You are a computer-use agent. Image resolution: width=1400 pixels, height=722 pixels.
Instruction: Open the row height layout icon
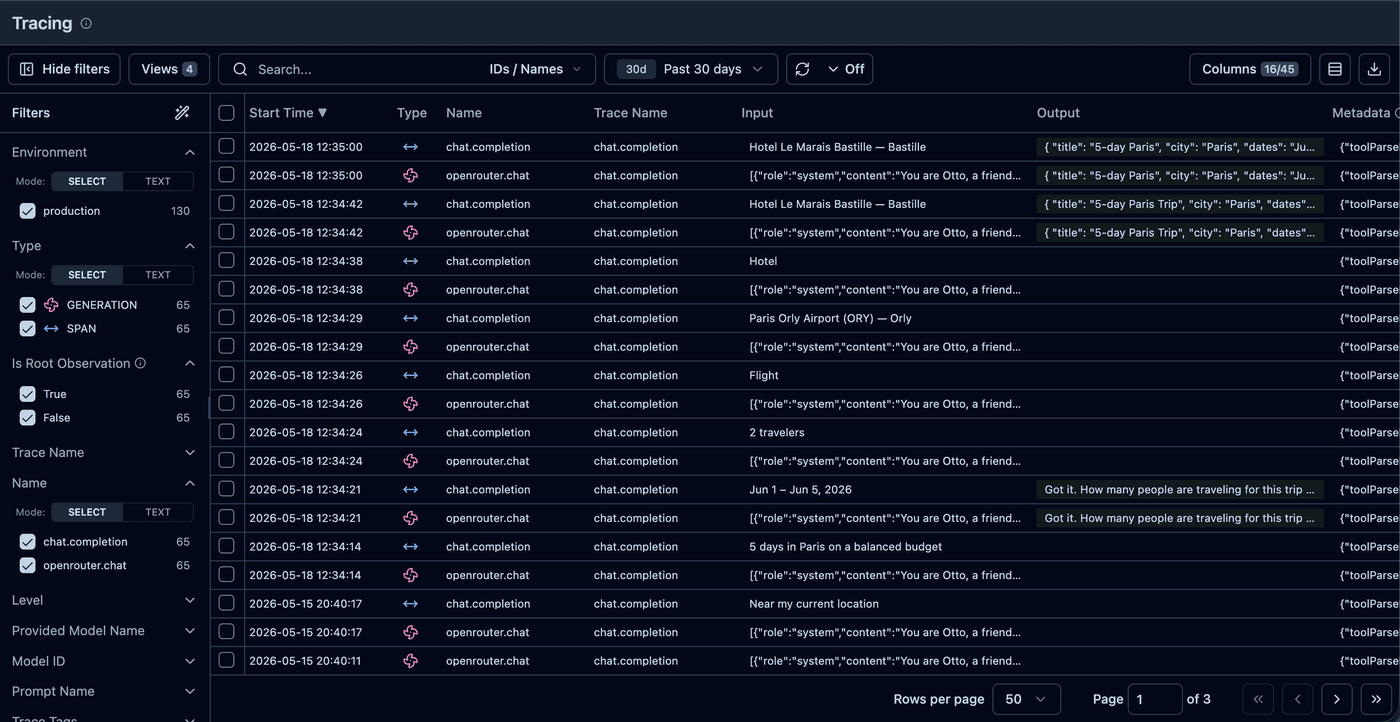pyautogui.click(x=1335, y=69)
